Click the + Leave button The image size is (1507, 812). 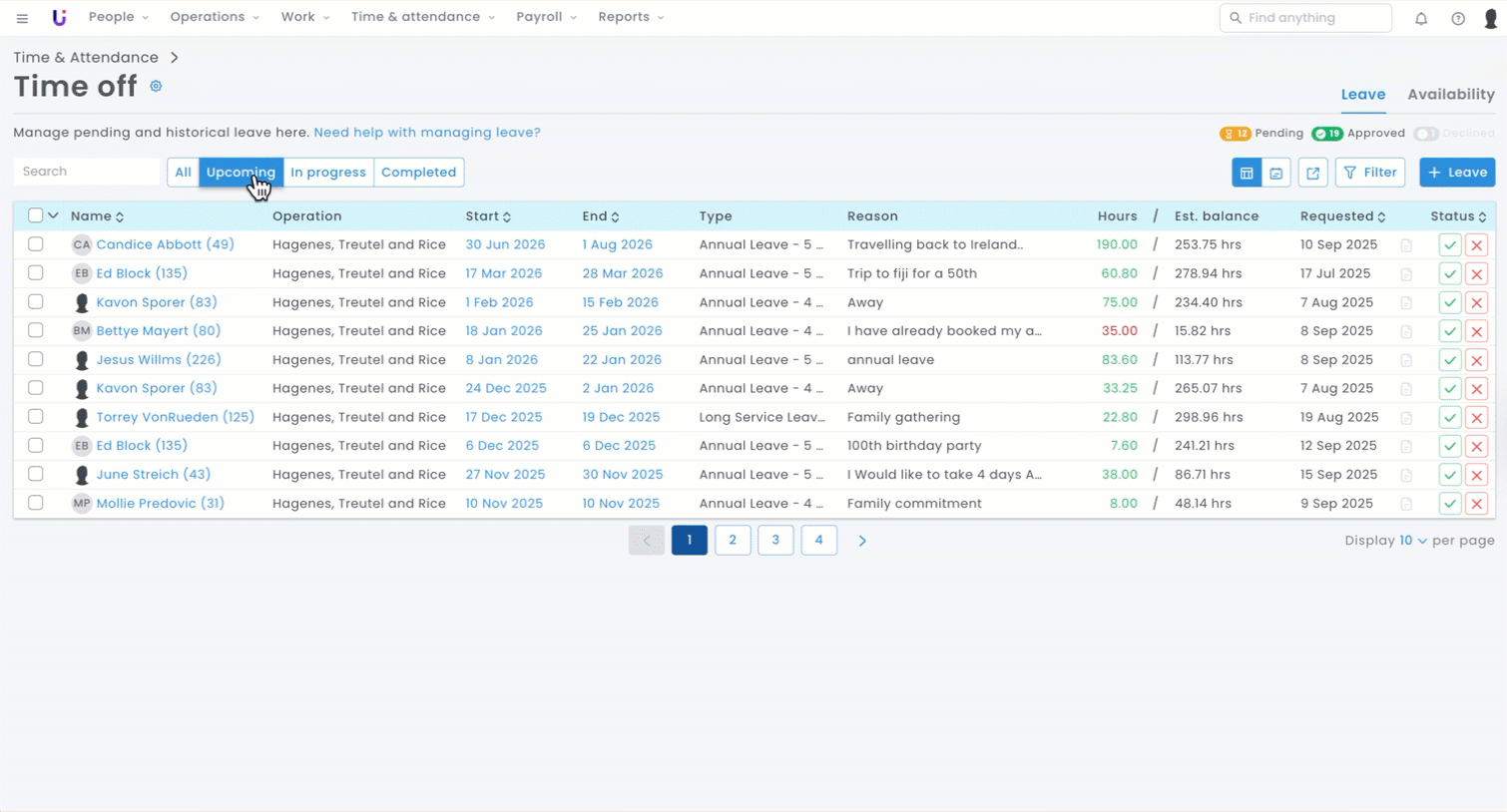click(x=1456, y=173)
